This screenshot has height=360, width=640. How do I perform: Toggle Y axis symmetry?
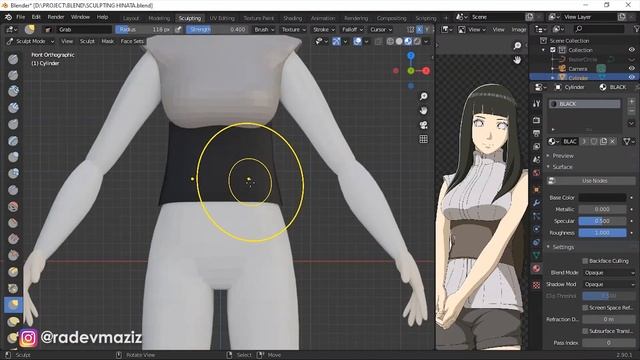[427, 29]
